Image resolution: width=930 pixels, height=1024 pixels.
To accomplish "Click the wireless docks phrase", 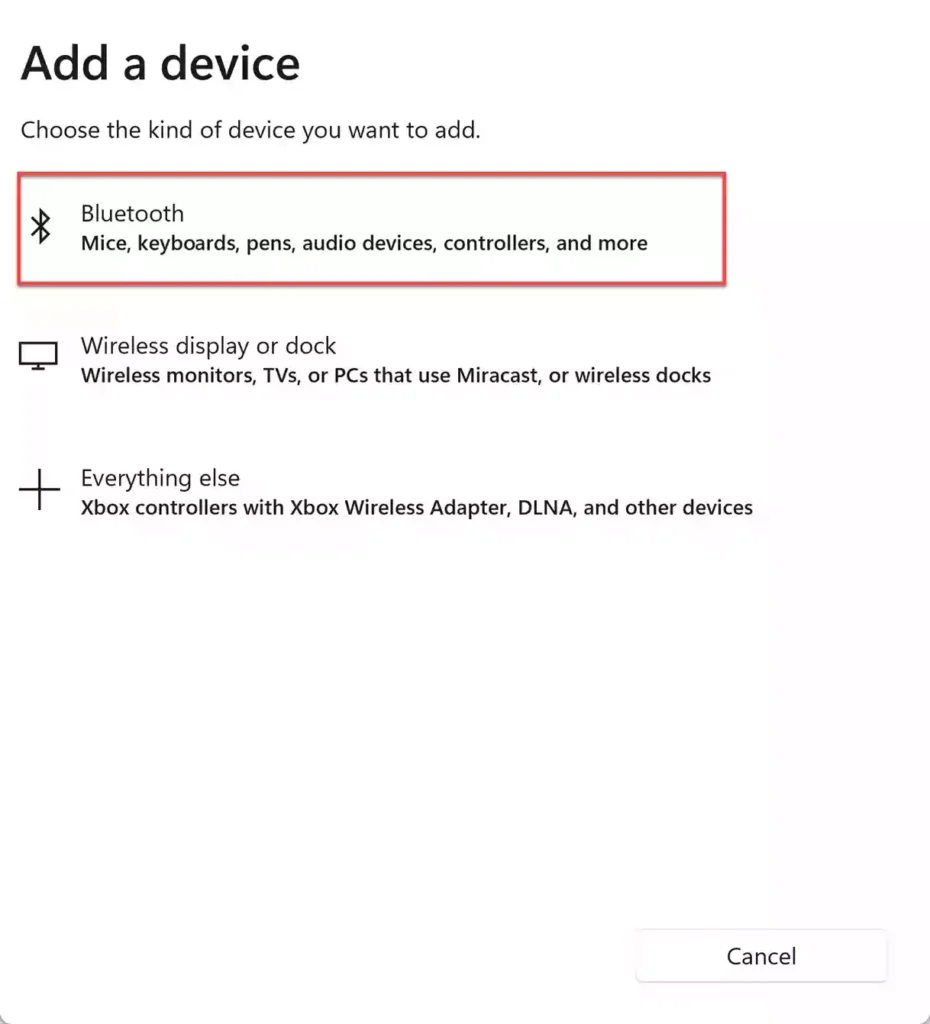I will point(643,376).
